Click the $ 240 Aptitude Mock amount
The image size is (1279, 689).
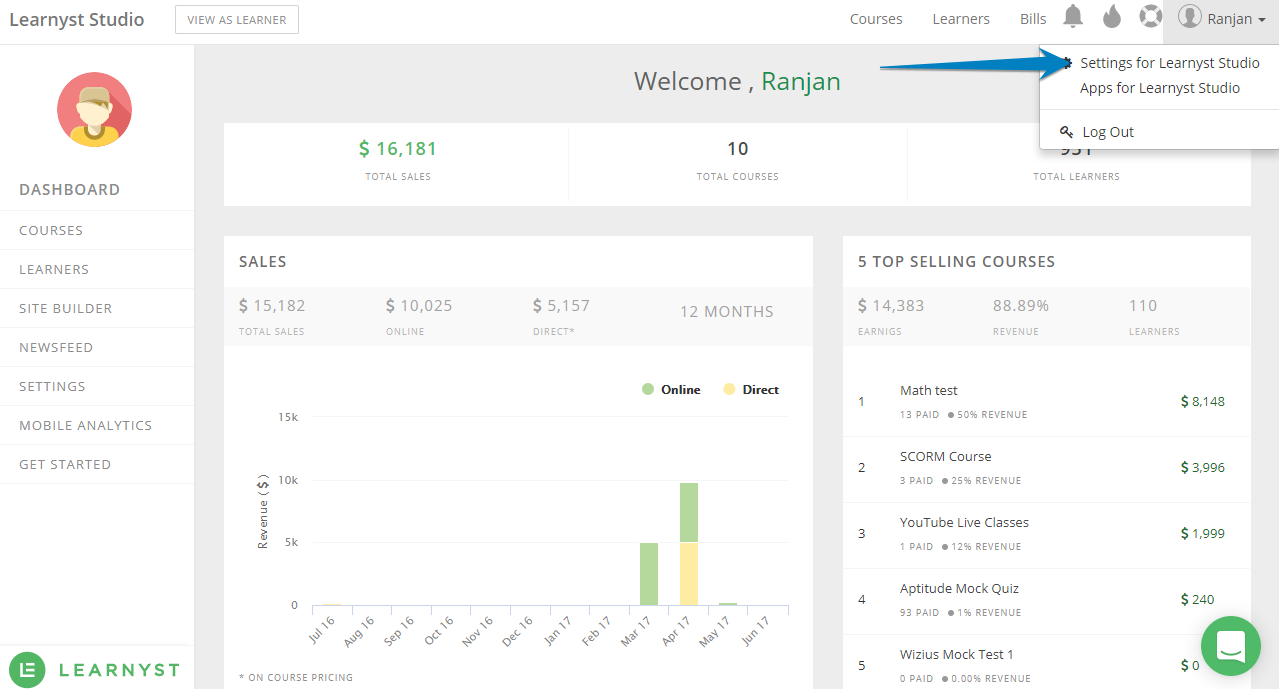tap(1197, 600)
